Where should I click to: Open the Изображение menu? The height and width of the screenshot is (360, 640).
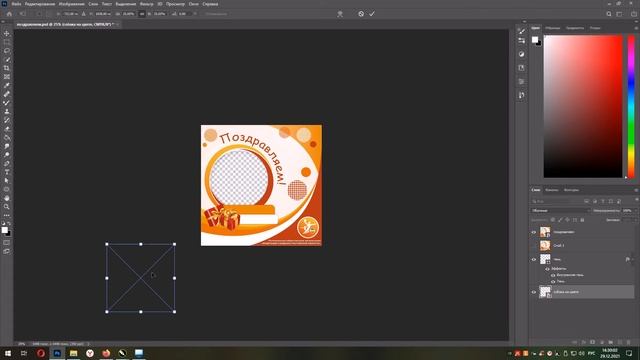(71, 4)
